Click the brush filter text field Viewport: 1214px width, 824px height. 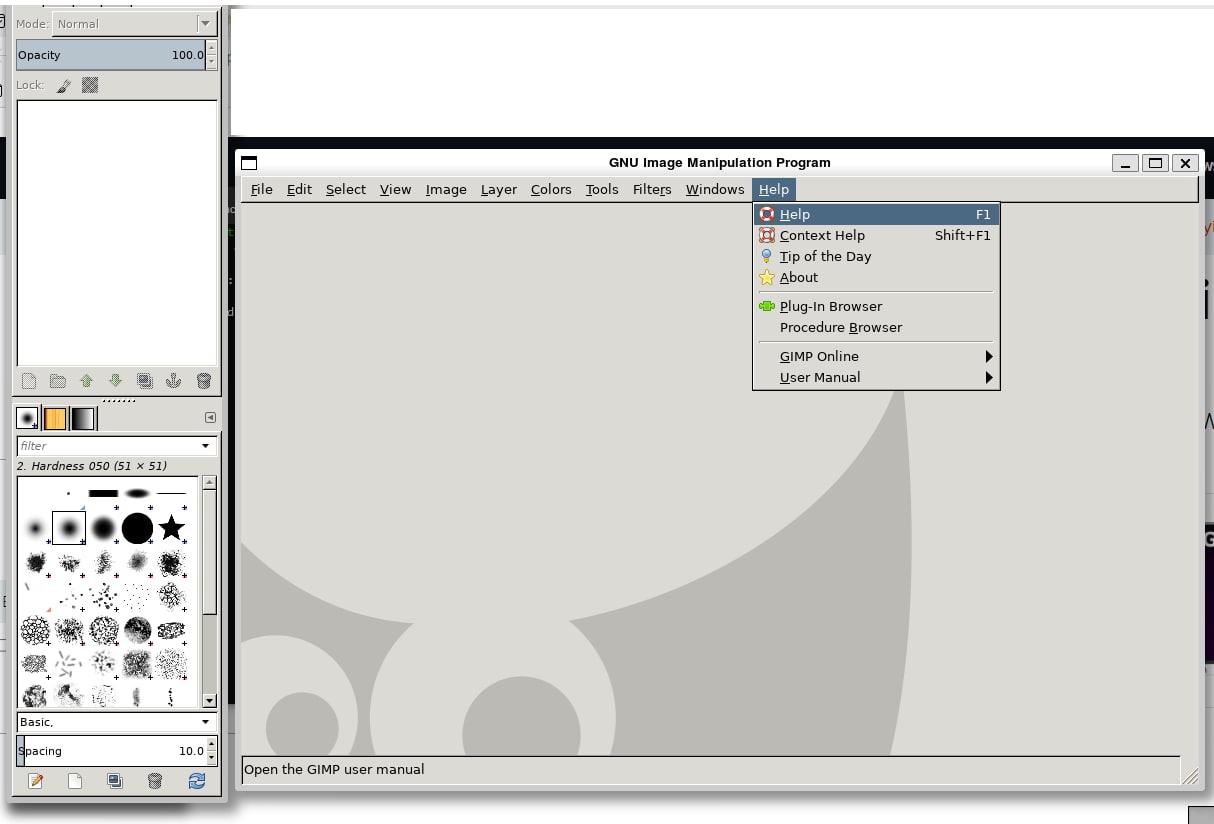[x=106, y=446]
